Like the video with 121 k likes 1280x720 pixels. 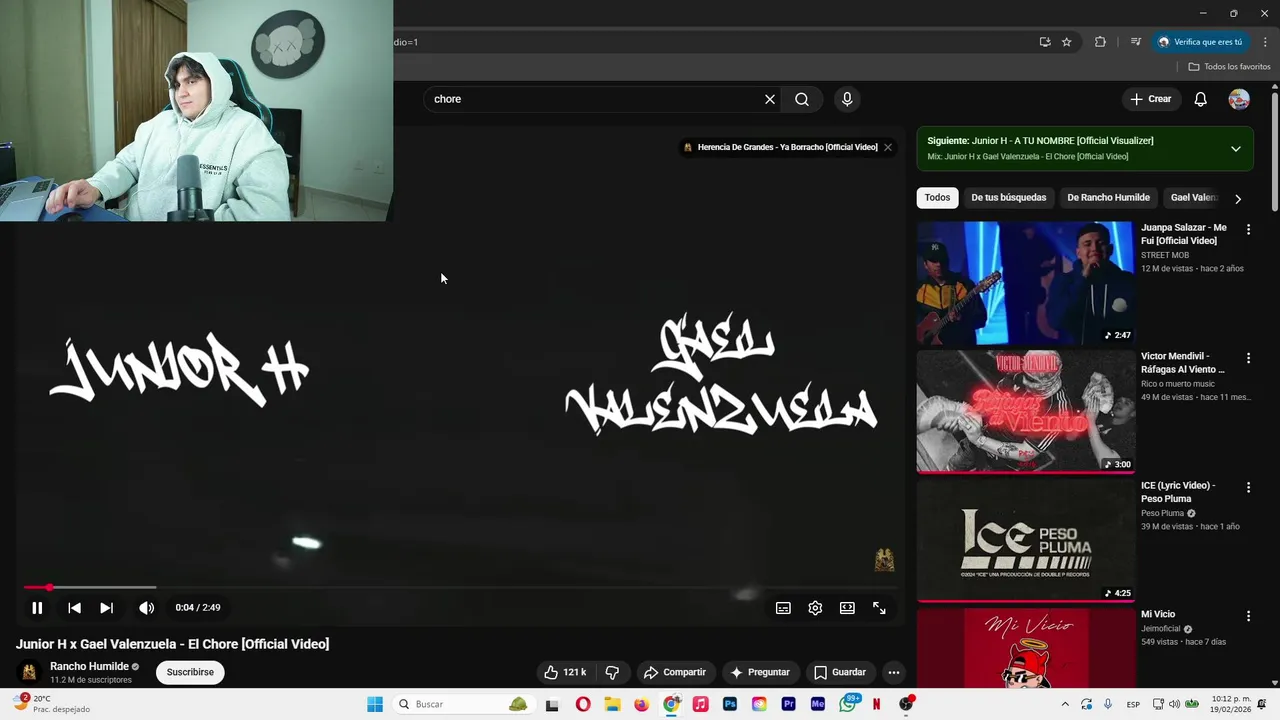pos(565,672)
